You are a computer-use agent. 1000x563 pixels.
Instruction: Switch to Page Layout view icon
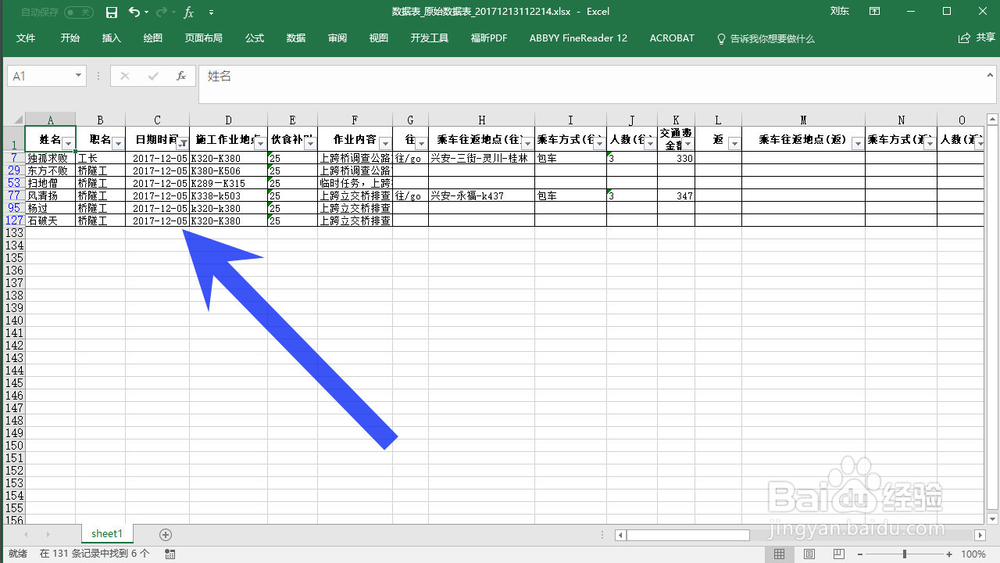coord(809,554)
